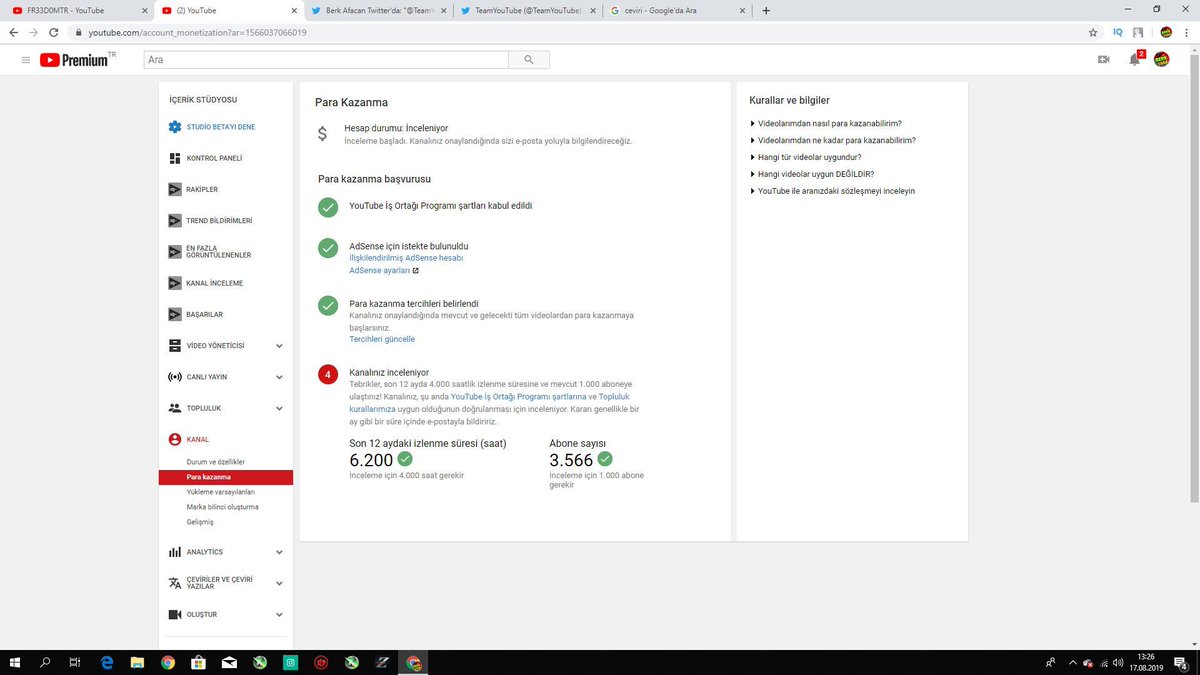The height and width of the screenshot is (675, 1200).
Task: Click Tercihleri güncelle link
Action: 382,339
